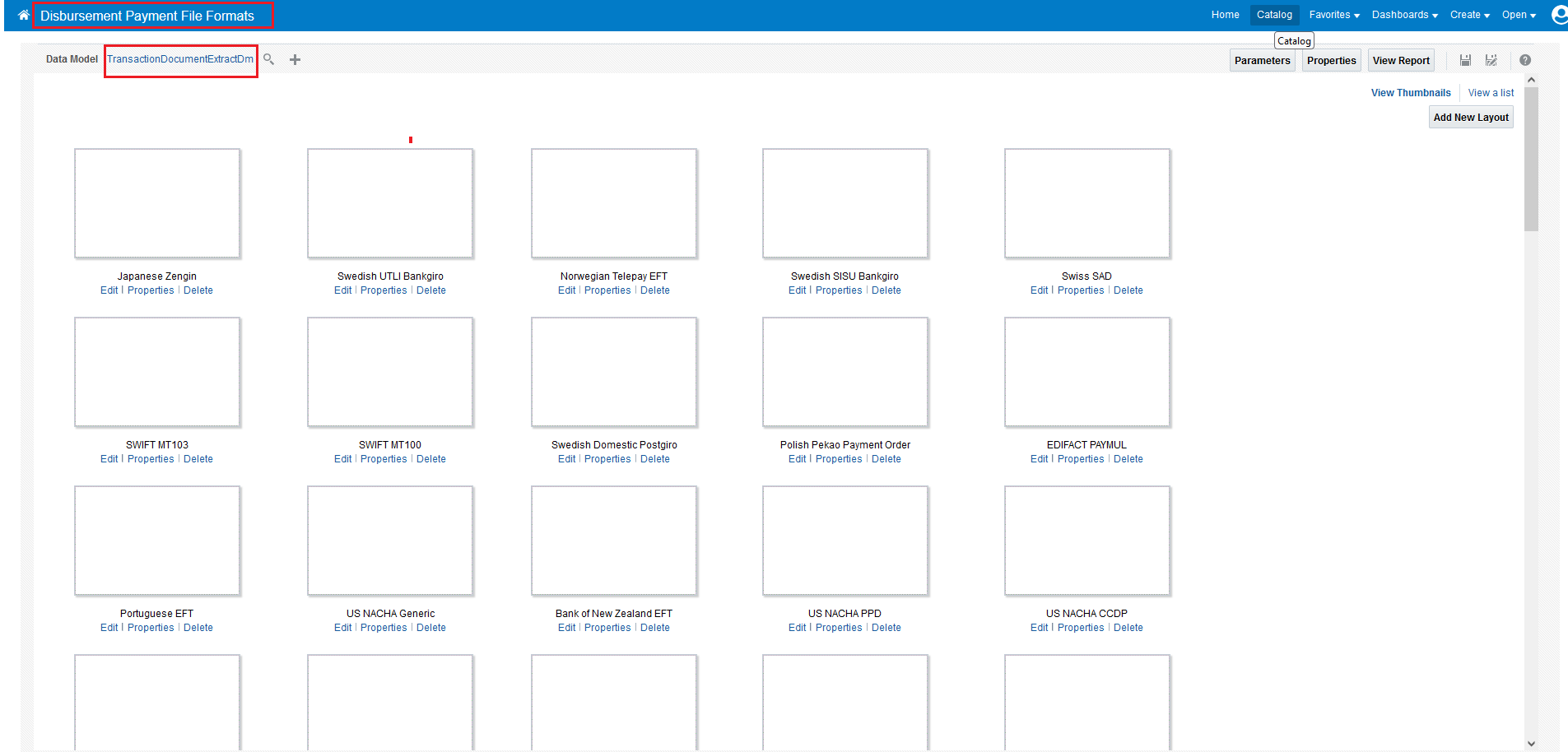This screenshot has height=752, width=1568.
Task: Open Properties of Norwegian Telepay EFT
Action: coord(607,290)
